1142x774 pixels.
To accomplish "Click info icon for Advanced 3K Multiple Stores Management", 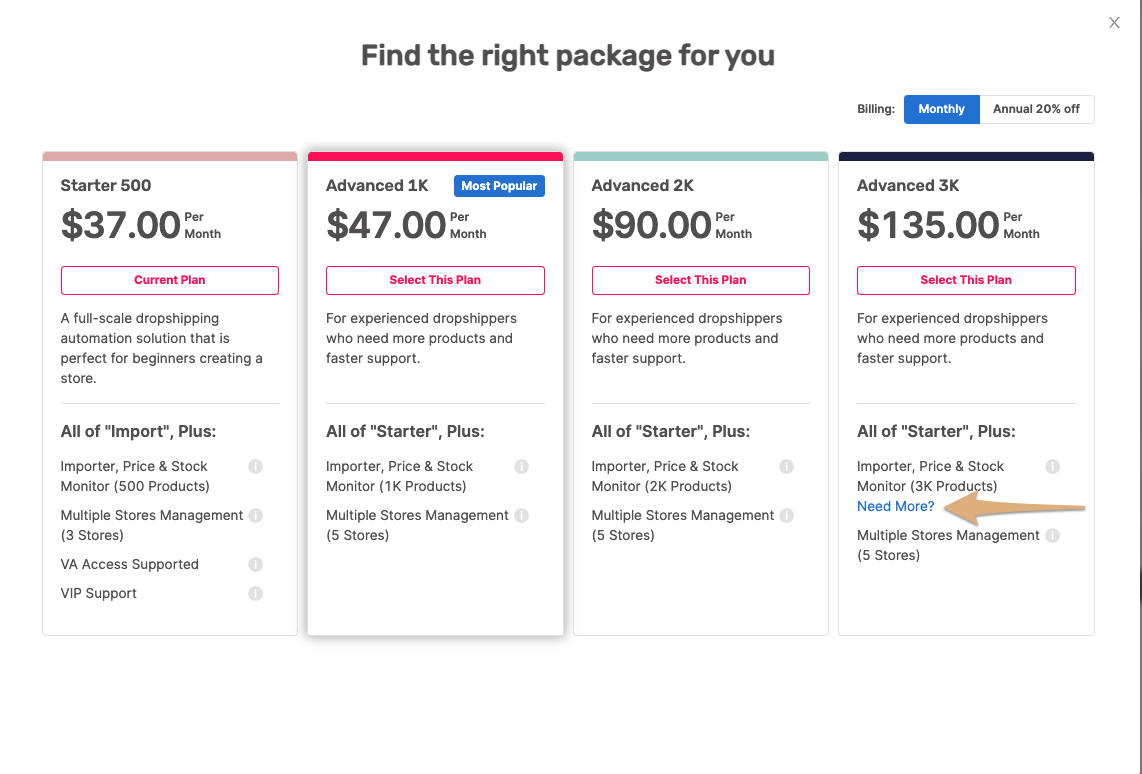I will (1052, 536).
